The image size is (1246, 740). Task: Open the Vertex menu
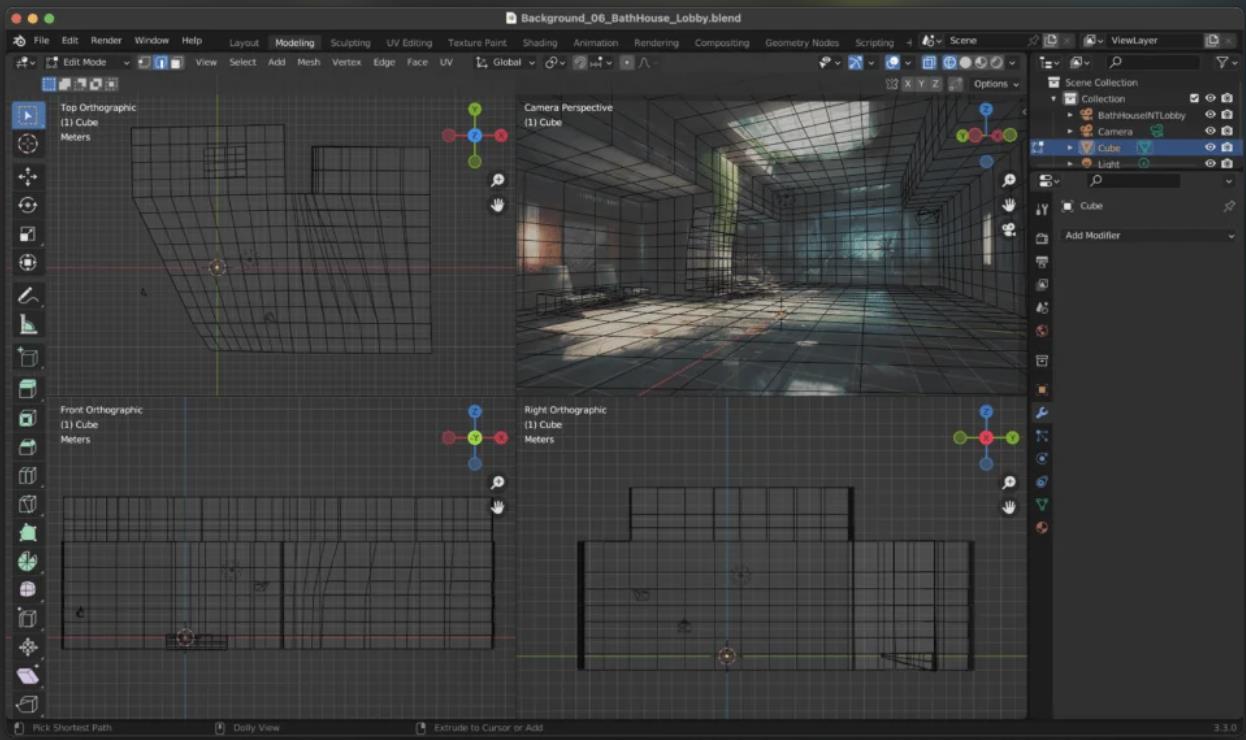pyautogui.click(x=346, y=62)
